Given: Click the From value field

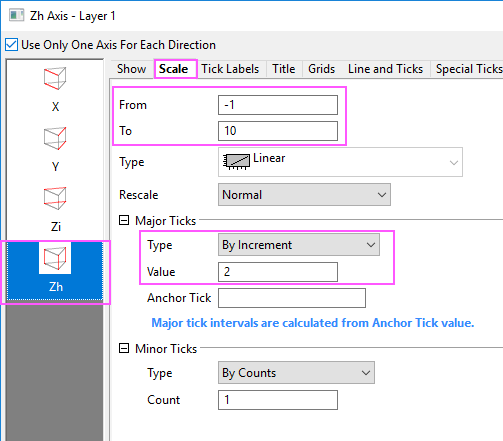Looking at the screenshot, I should (278, 105).
